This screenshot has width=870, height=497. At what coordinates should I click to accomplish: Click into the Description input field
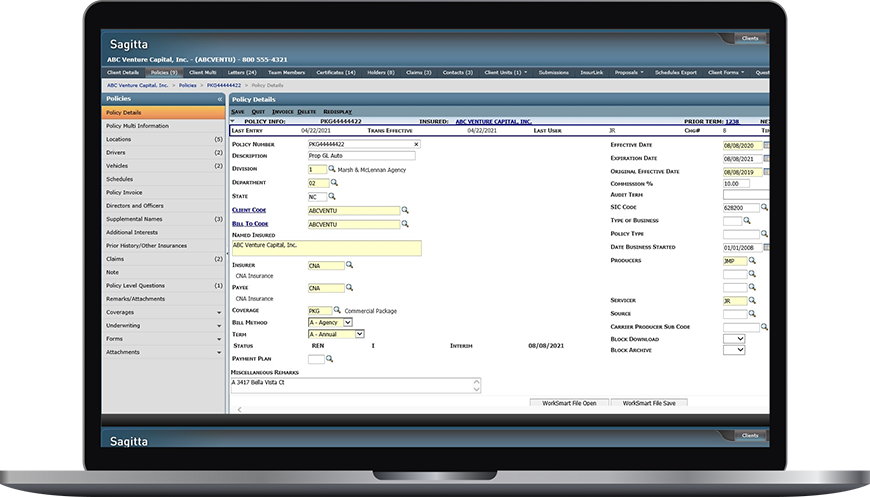[361, 156]
